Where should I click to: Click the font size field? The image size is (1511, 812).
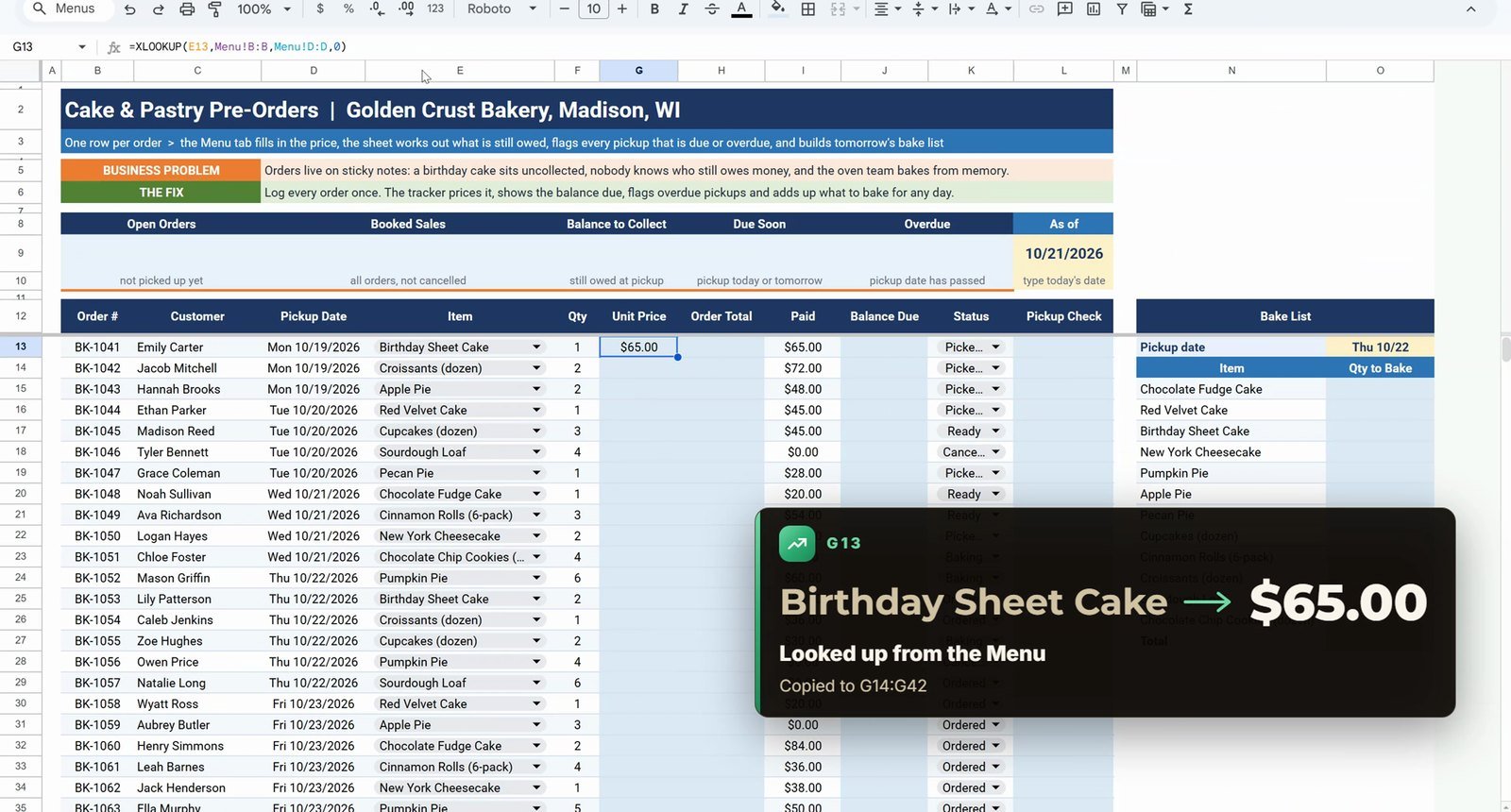(x=593, y=8)
